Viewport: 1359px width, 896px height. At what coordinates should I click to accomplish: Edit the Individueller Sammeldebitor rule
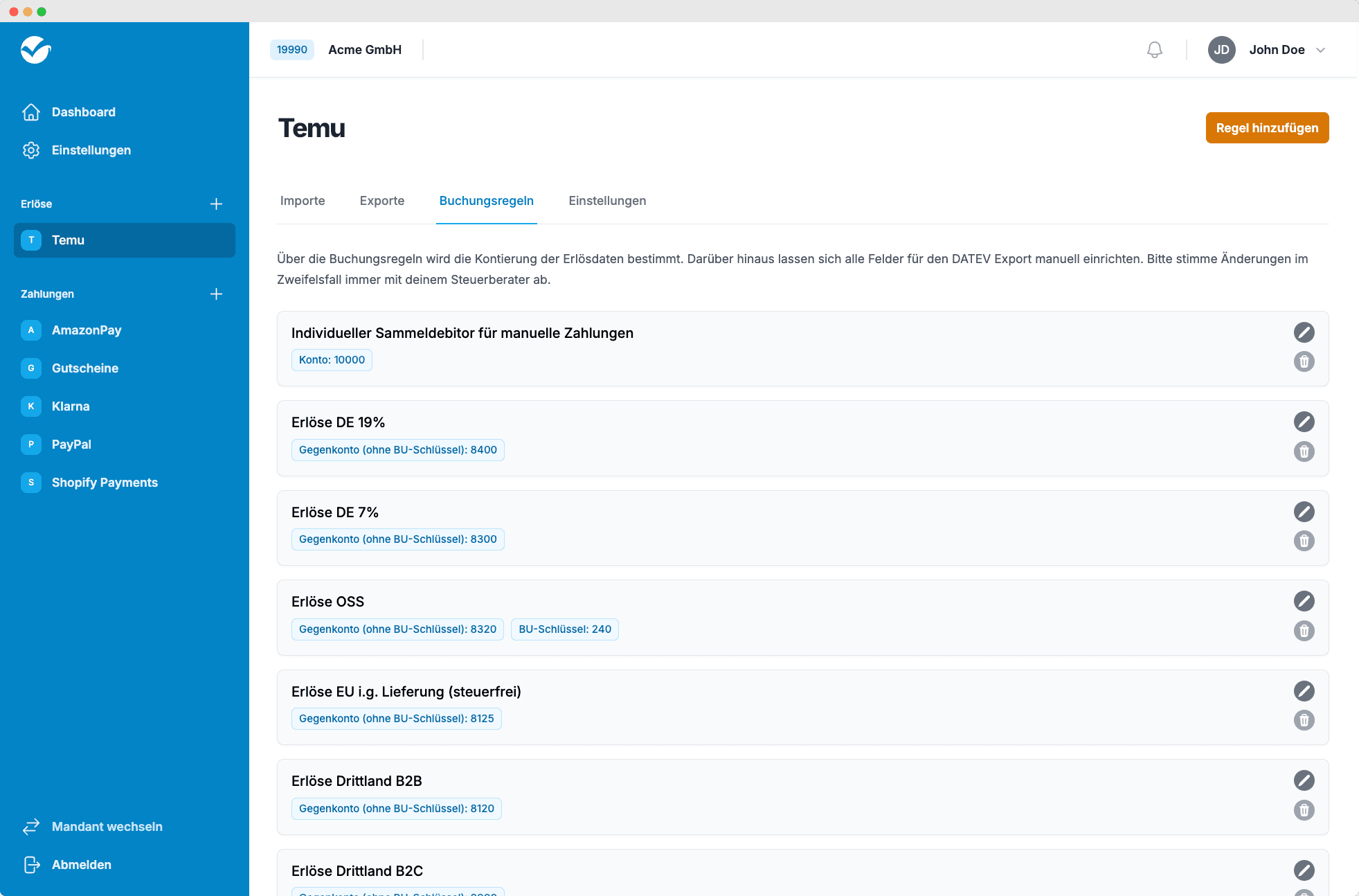point(1304,332)
